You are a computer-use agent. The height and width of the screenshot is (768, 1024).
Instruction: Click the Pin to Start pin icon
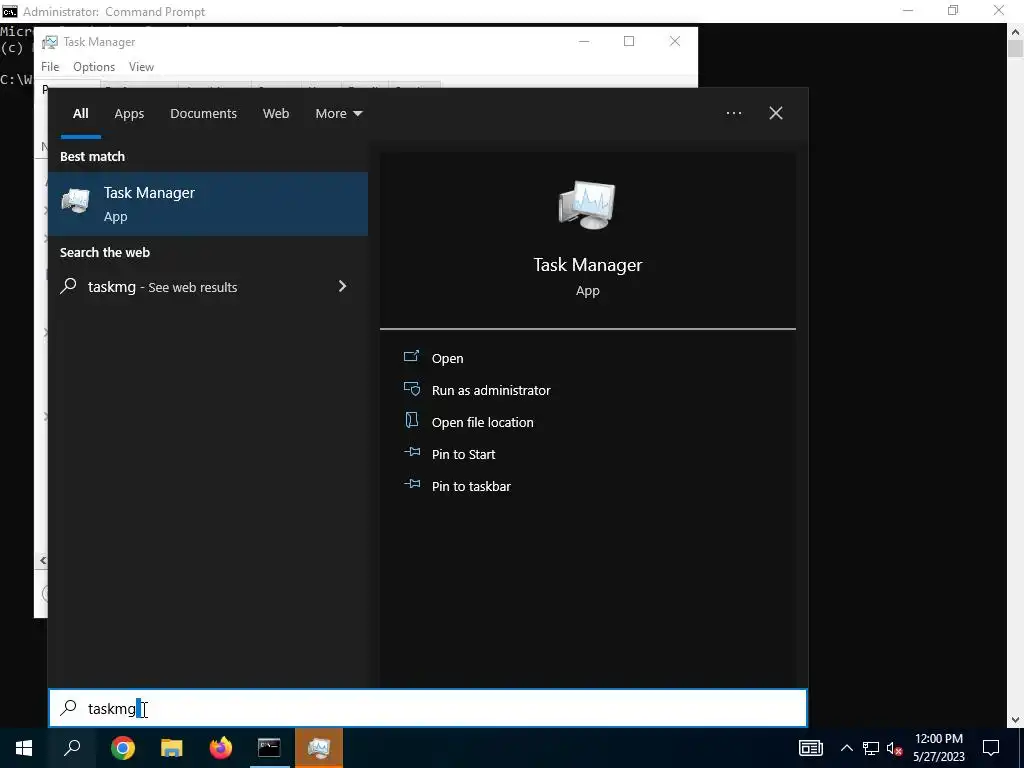(x=412, y=452)
